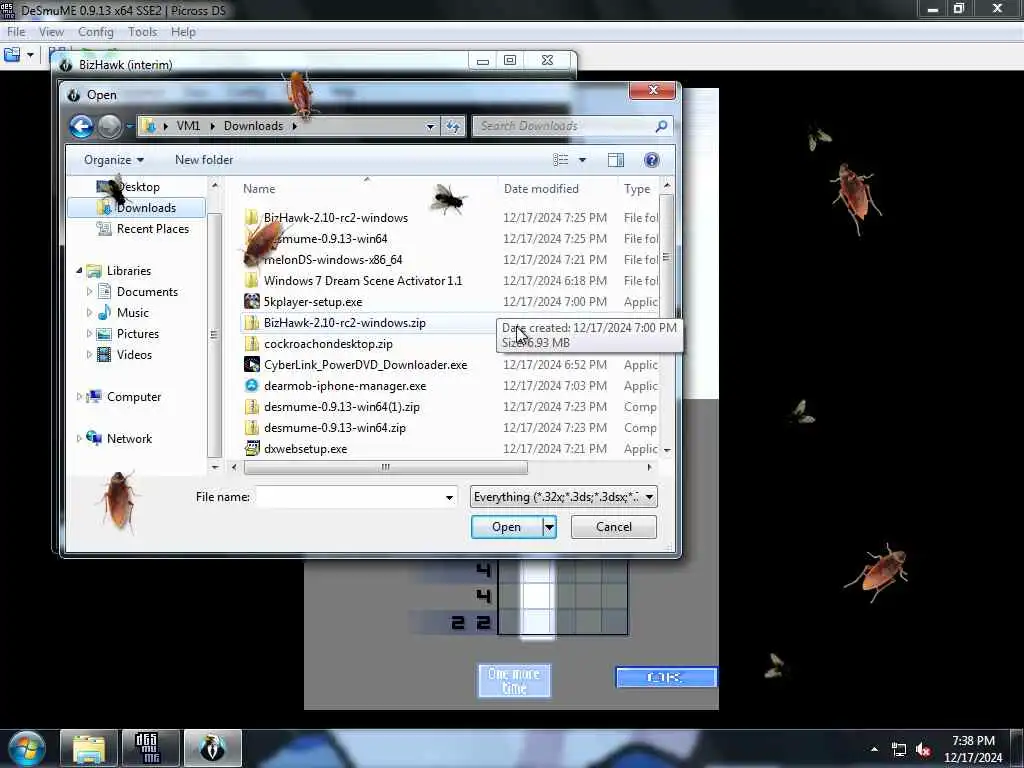Select the Windows 7 Dream Scene Activator folder icon
The height and width of the screenshot is (768, 1024).
[251, 281]
